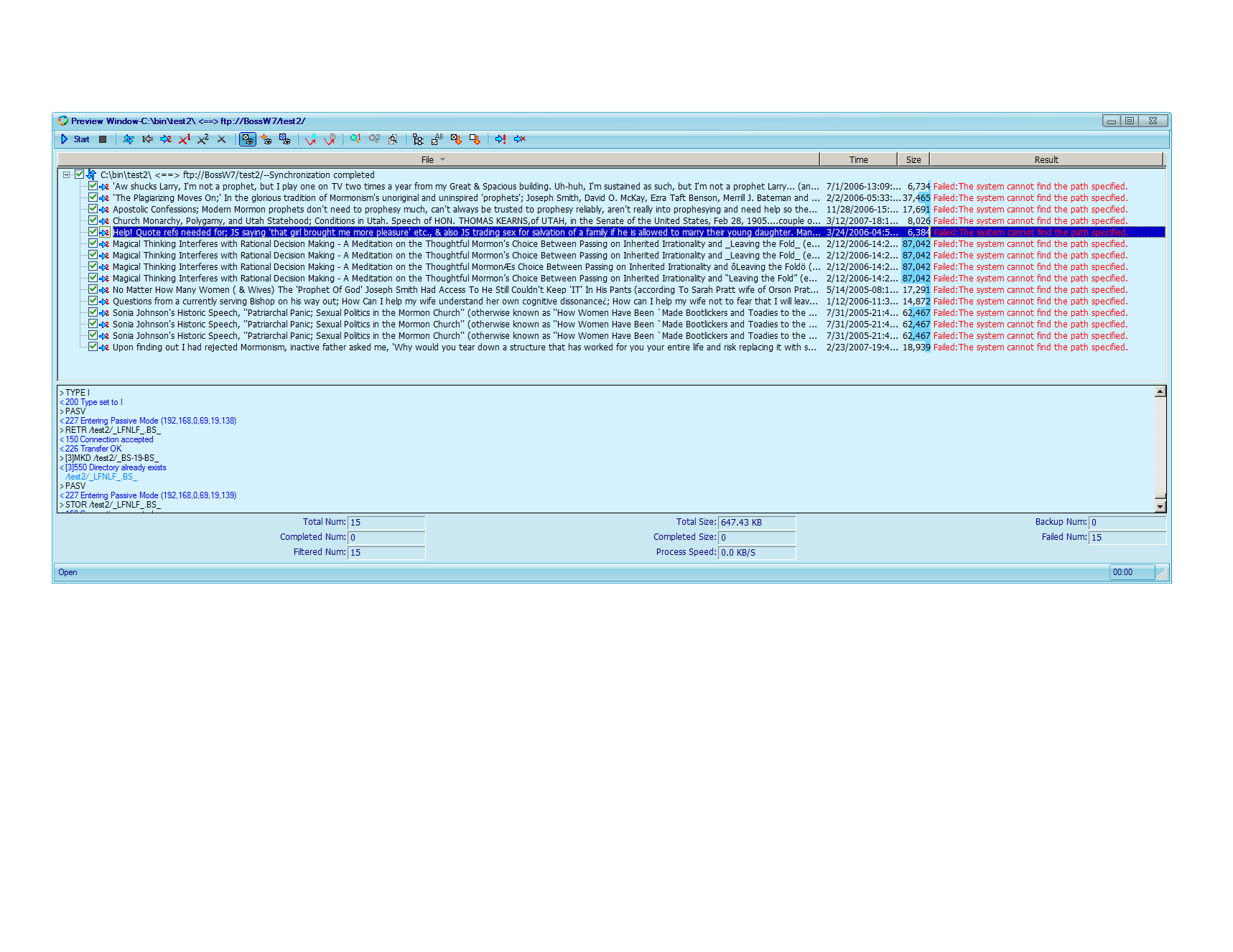Click the gray X '2' delete icon
Screen dimensions: 1233x952
(203, 139)
